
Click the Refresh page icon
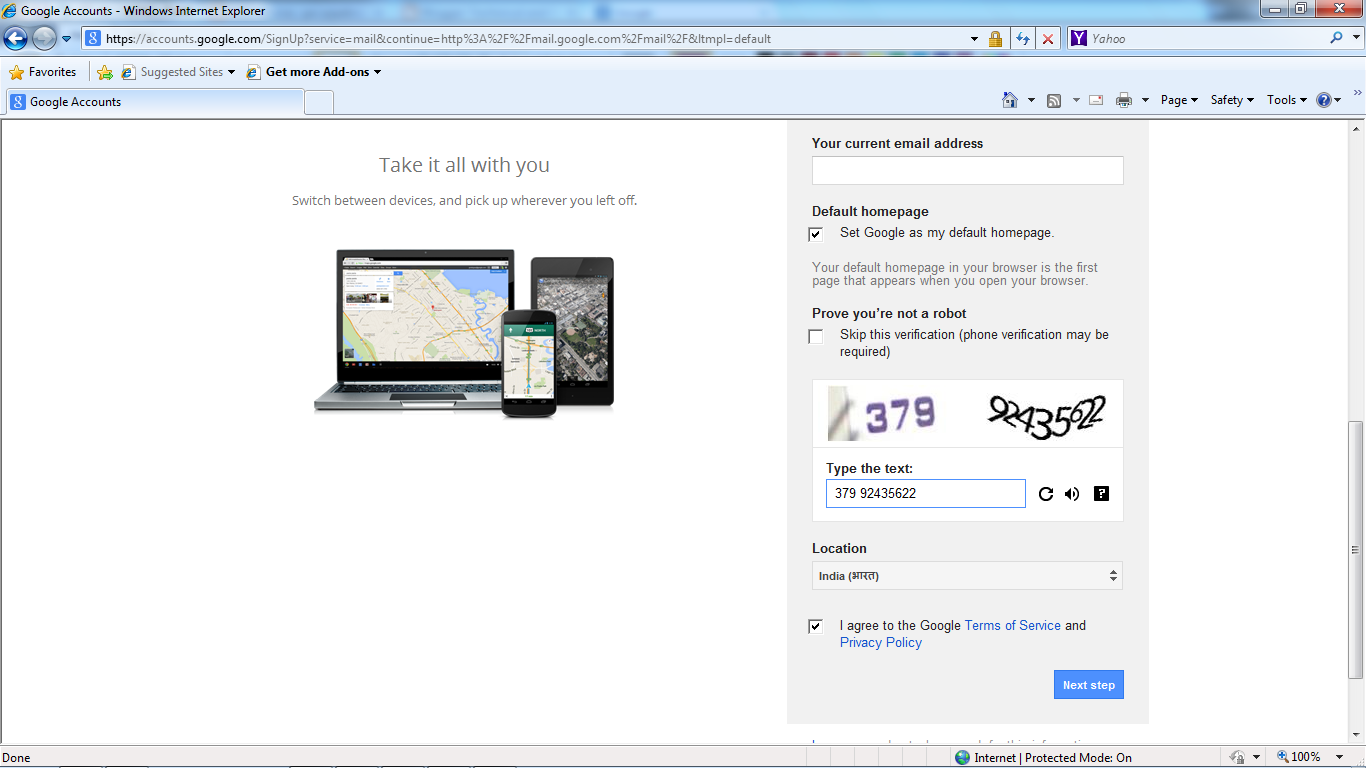(1023, 39)
